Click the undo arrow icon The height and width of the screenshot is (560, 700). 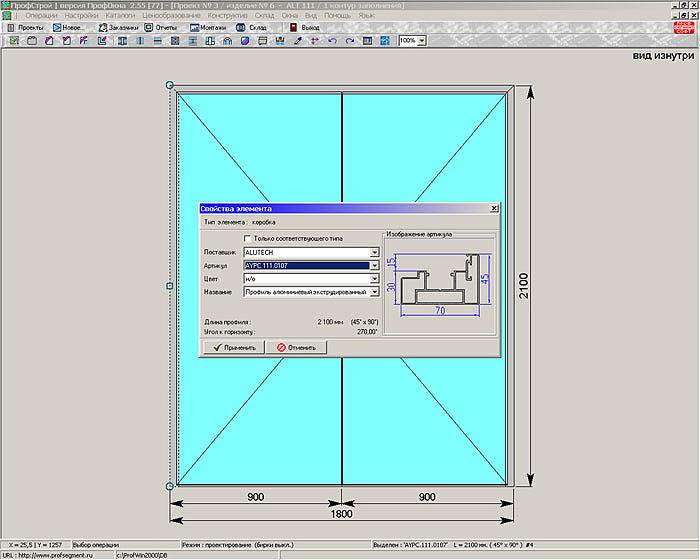pyautogui.click(x=333, y=41)
